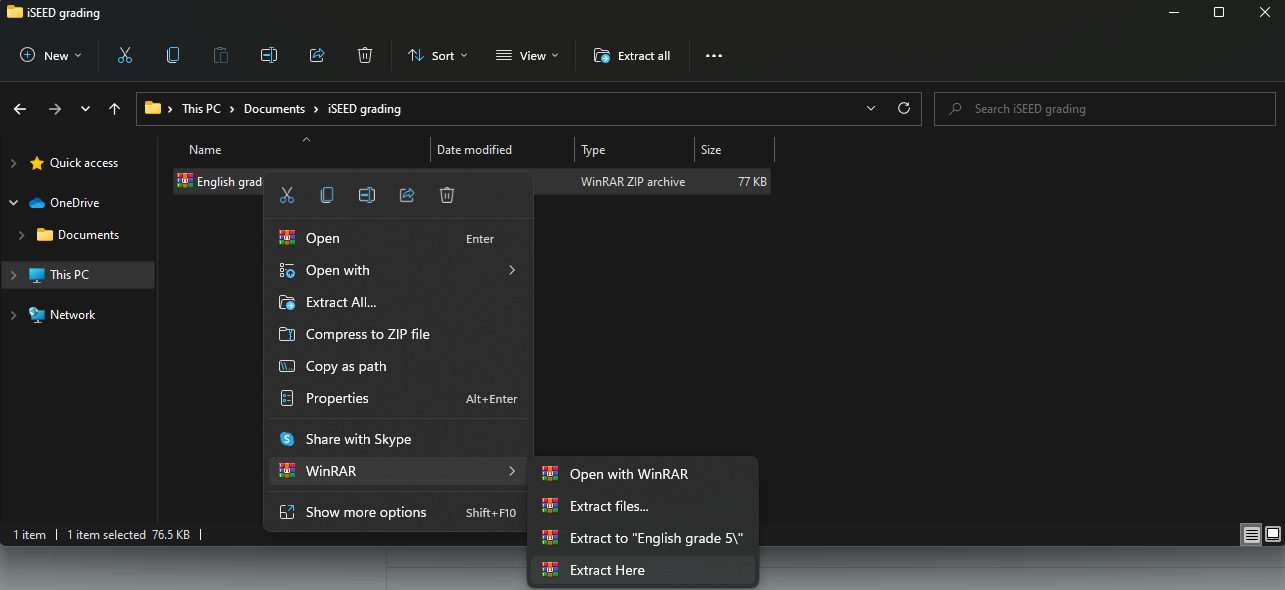Click the Copy icon in top toolbar
The height and width of the screenshot is (590, 1285).
[173, 56]
